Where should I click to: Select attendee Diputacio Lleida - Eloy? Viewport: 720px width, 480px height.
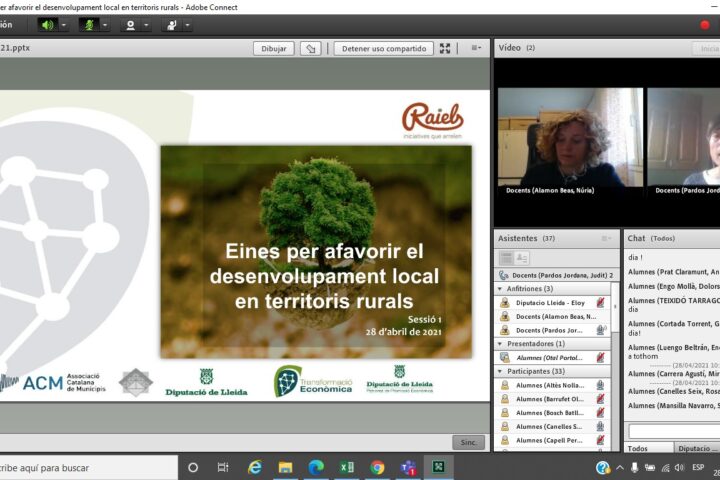553,303
